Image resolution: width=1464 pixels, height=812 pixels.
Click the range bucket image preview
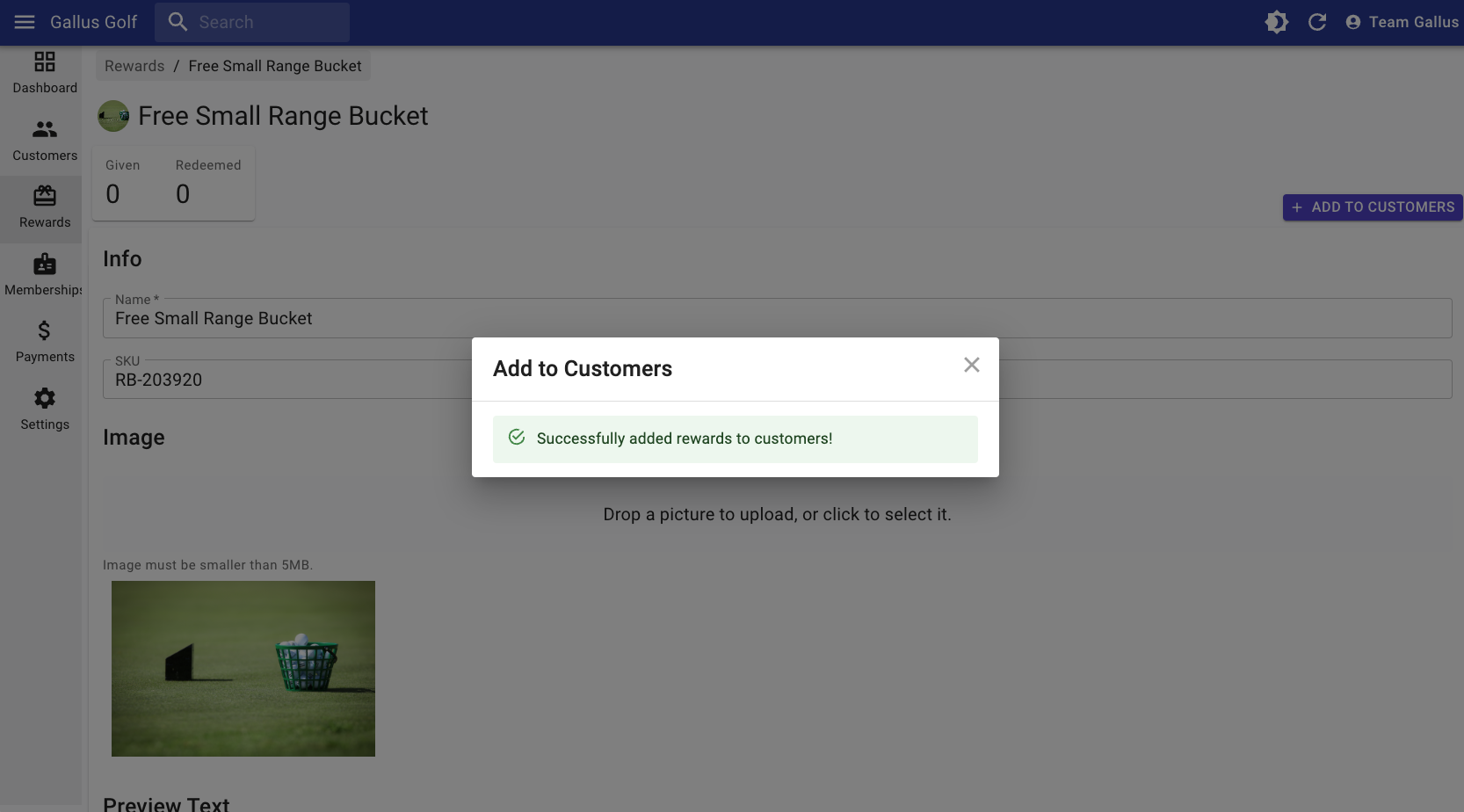click(x=243, y=669)
